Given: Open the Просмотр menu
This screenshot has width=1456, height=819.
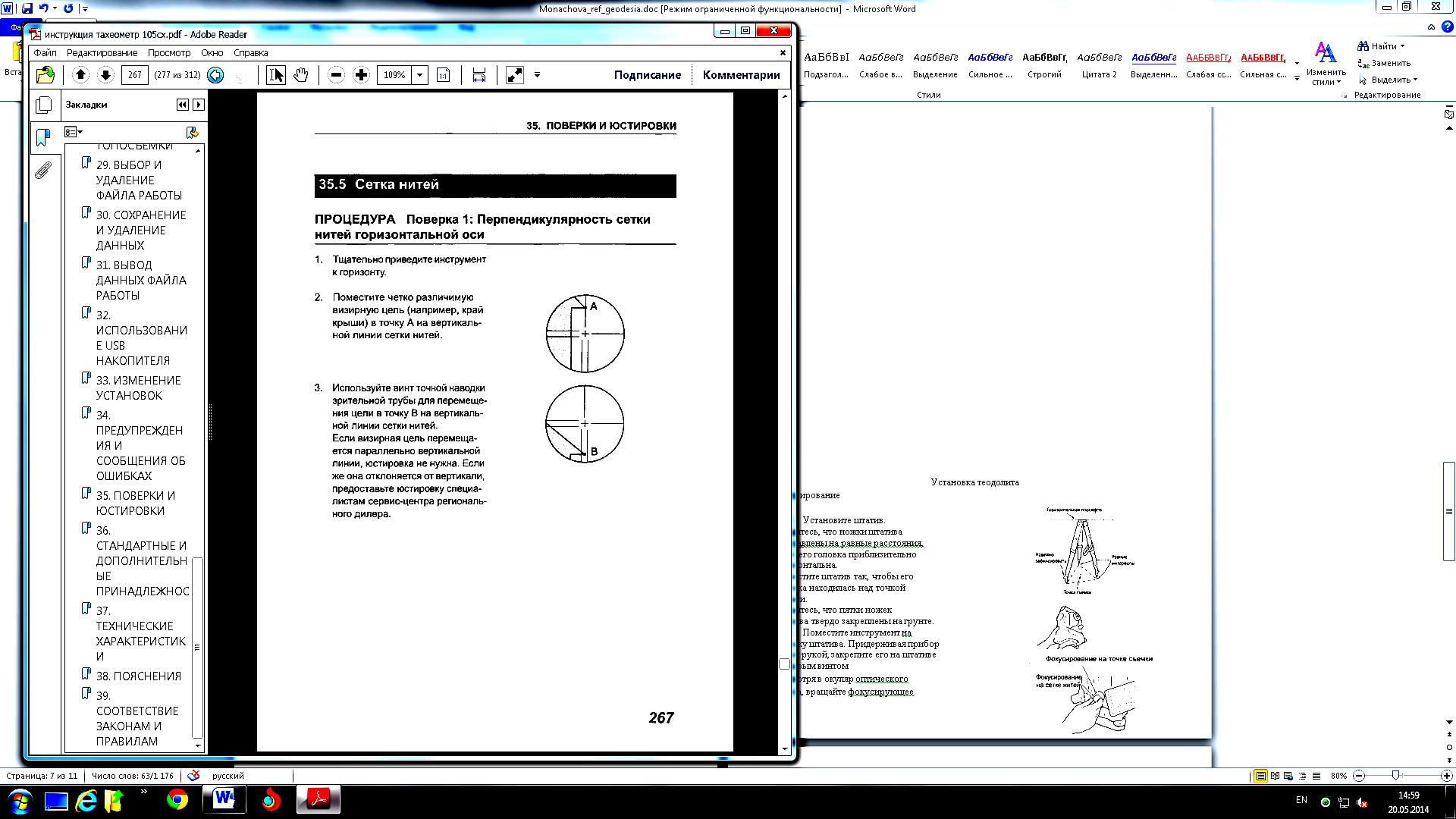Looking at the screenshot, I should coord(169,52).
